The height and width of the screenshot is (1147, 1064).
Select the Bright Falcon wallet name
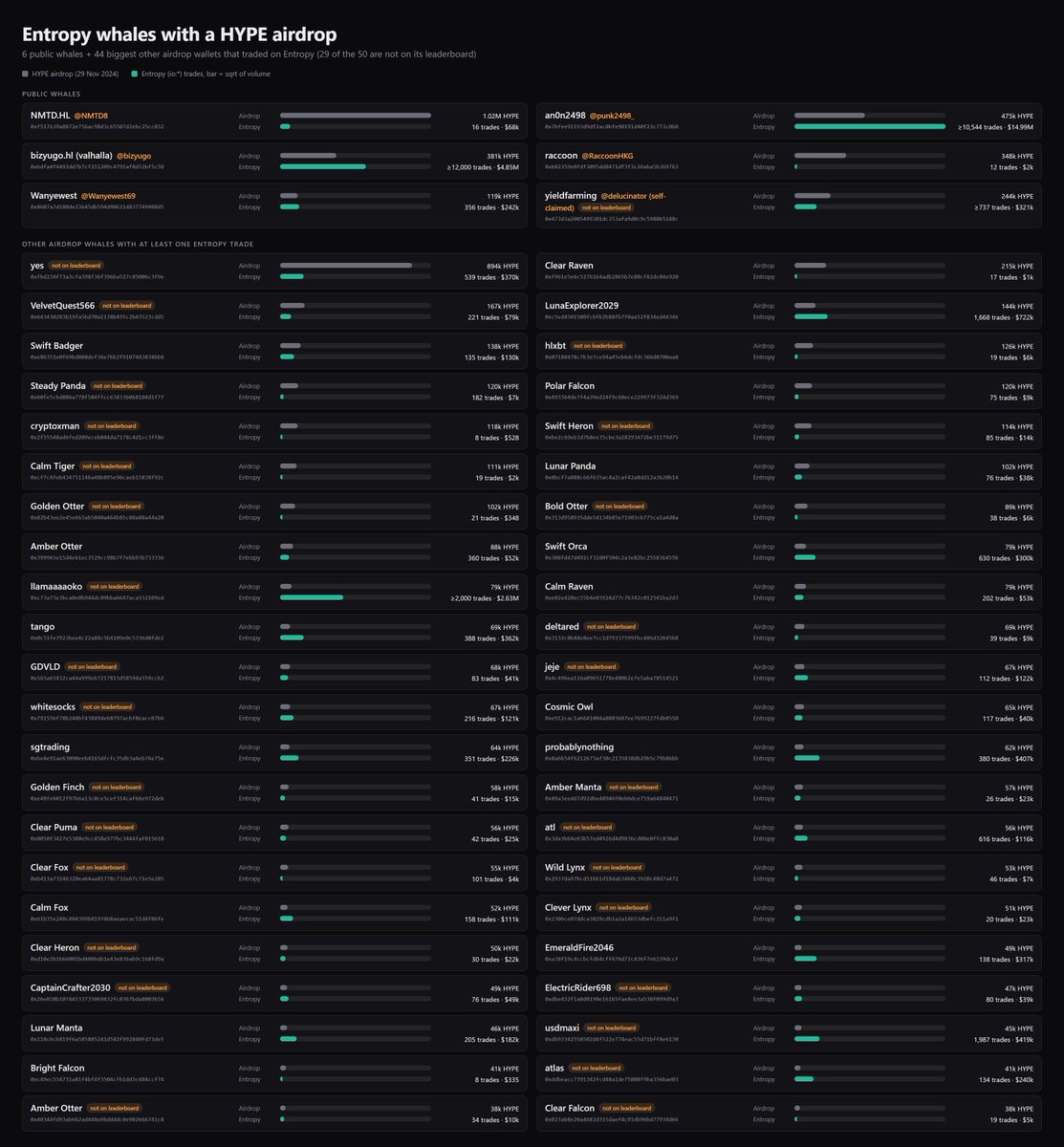[x=57, y=1069]
